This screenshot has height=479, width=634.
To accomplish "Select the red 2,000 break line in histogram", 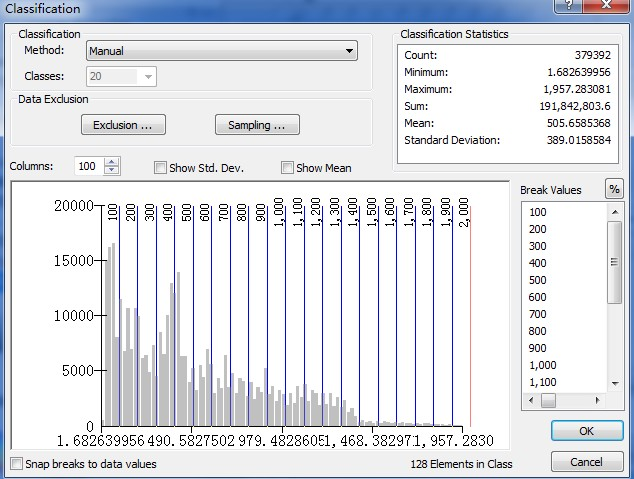I will 470,320.
